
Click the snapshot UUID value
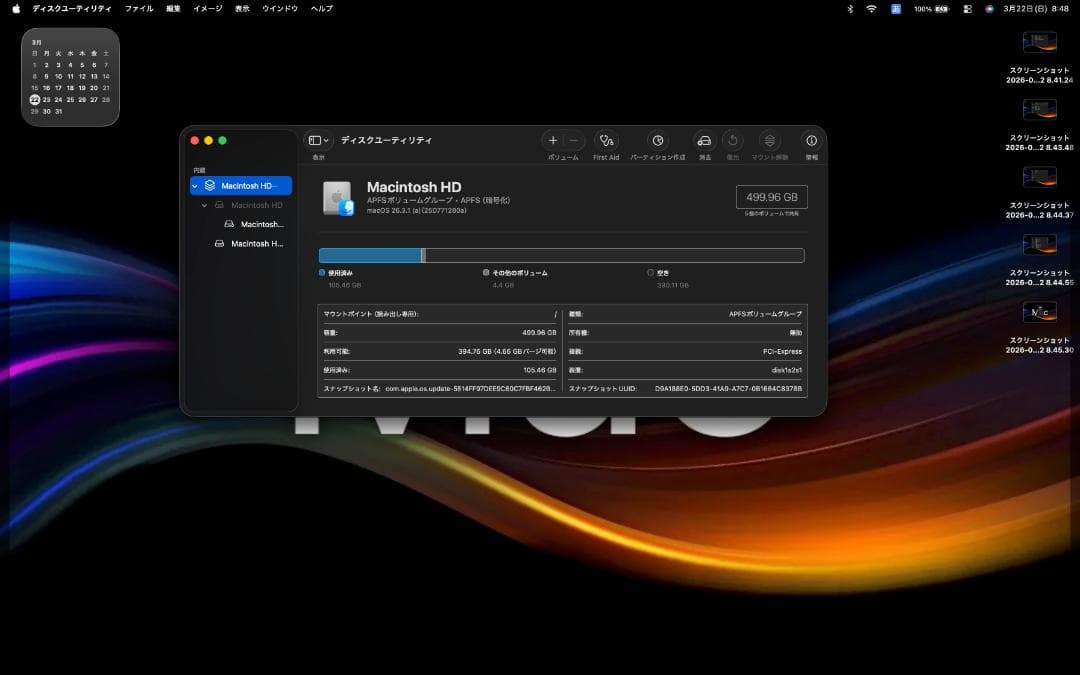pos(728,389)
